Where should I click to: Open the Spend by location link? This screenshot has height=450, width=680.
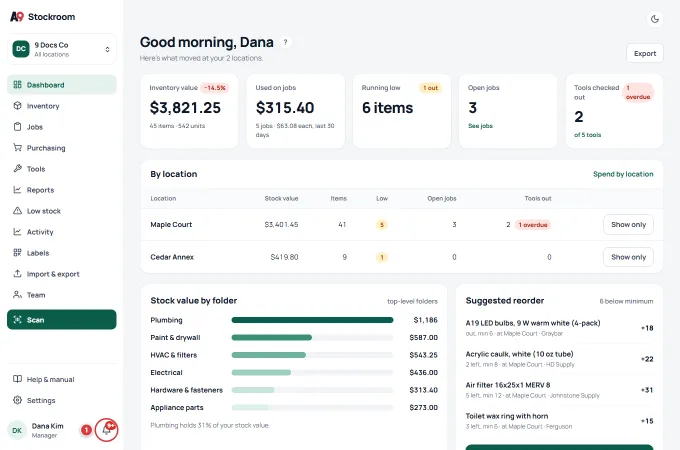point(623,174)
